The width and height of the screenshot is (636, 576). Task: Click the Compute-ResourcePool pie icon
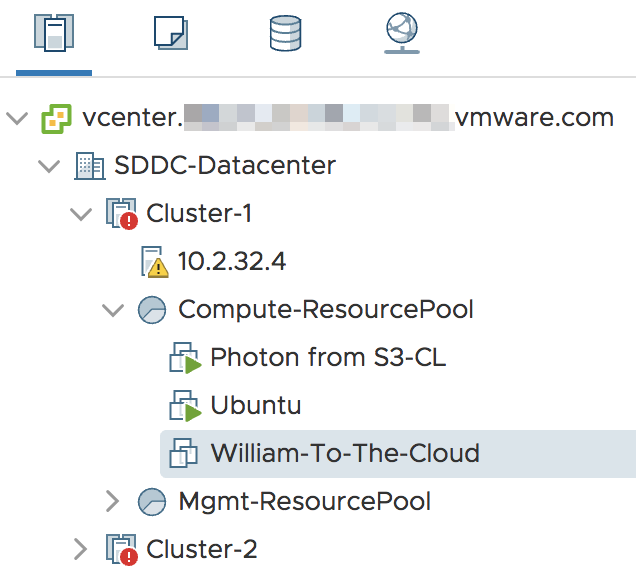click(152, 309)
